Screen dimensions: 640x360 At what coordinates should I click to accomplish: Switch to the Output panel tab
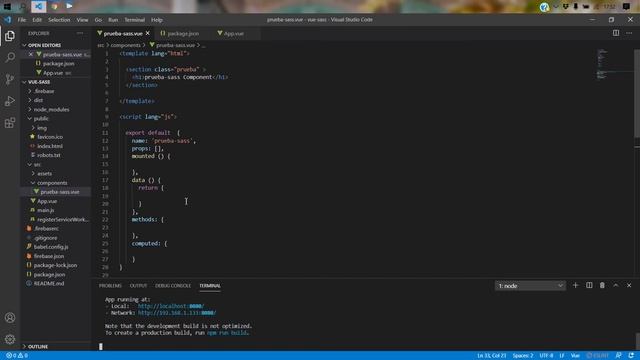click(x=138, y=286)
